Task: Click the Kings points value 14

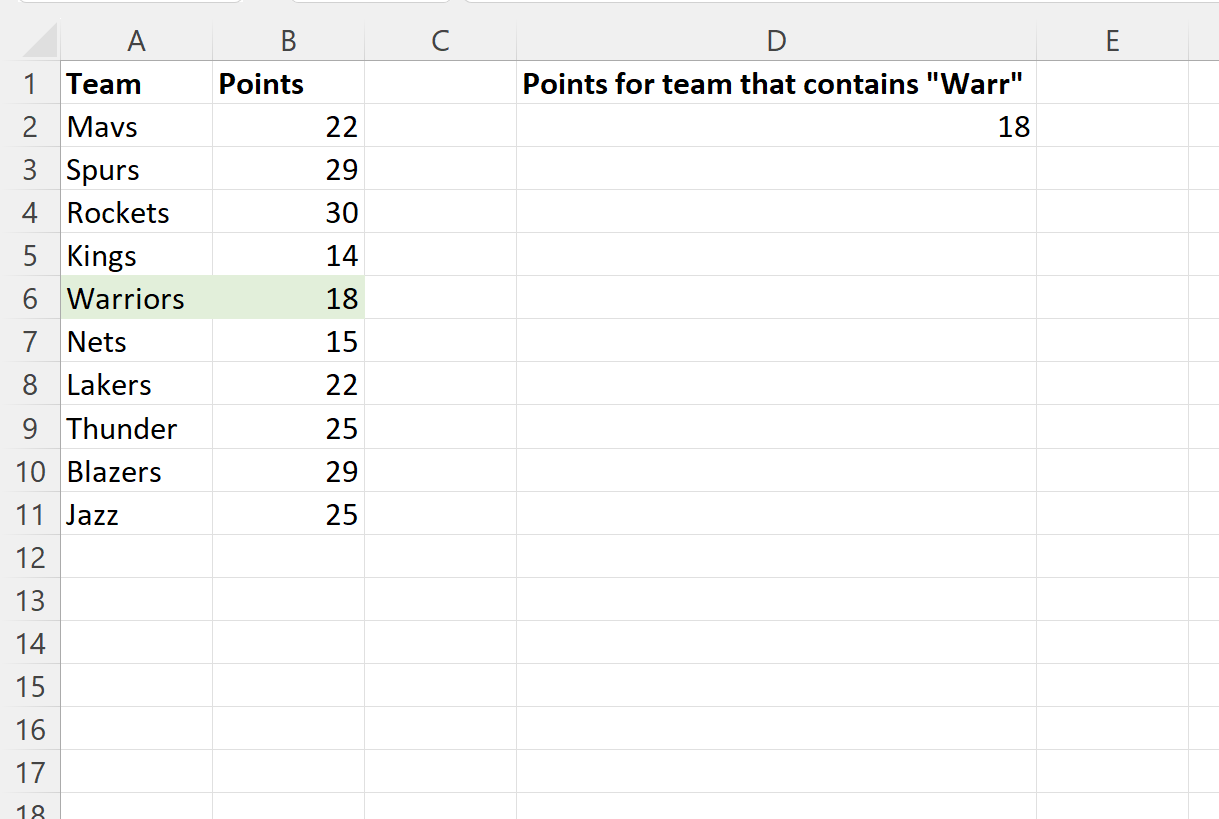Action: [288, 255]
